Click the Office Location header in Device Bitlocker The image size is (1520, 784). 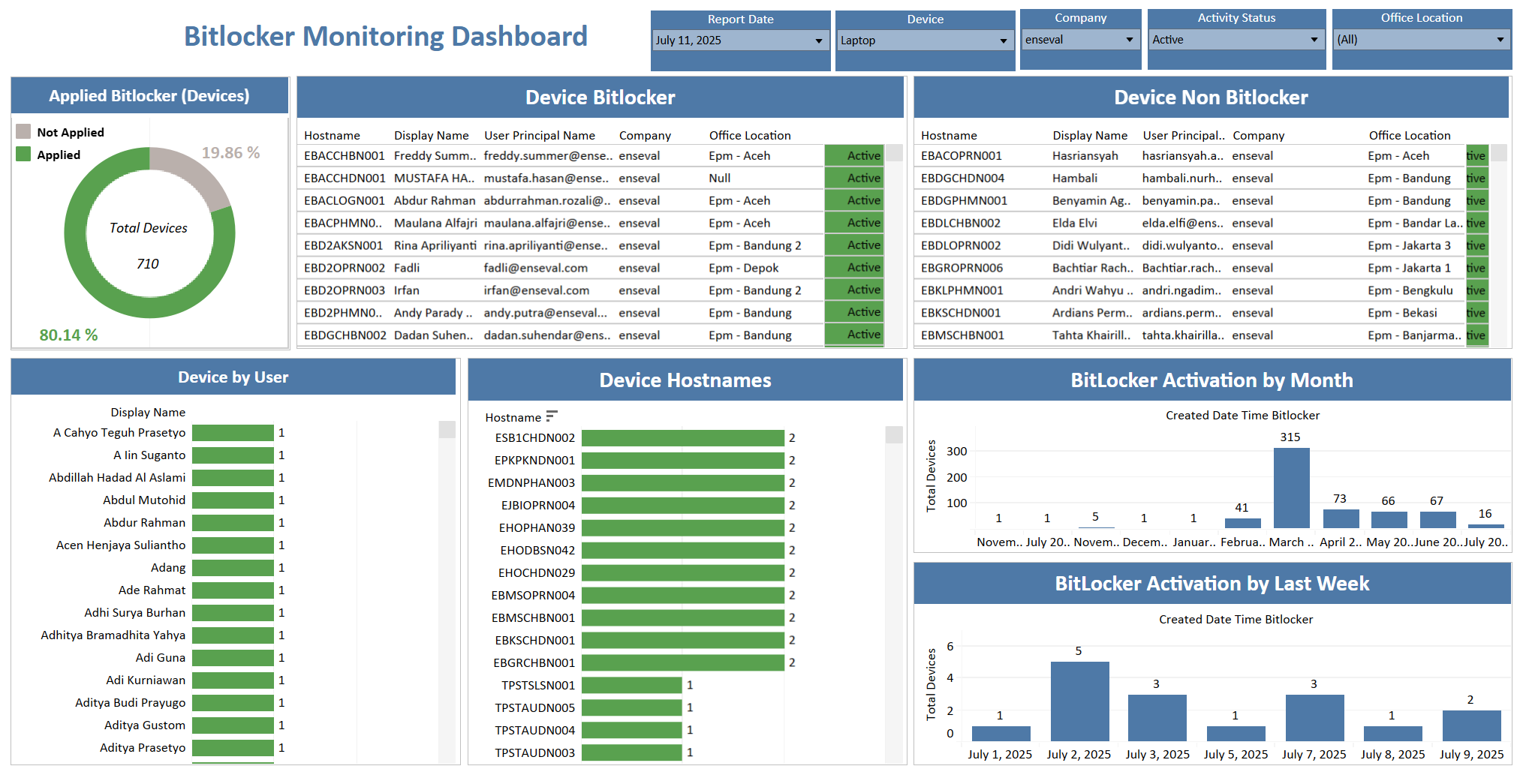(749, 136)
